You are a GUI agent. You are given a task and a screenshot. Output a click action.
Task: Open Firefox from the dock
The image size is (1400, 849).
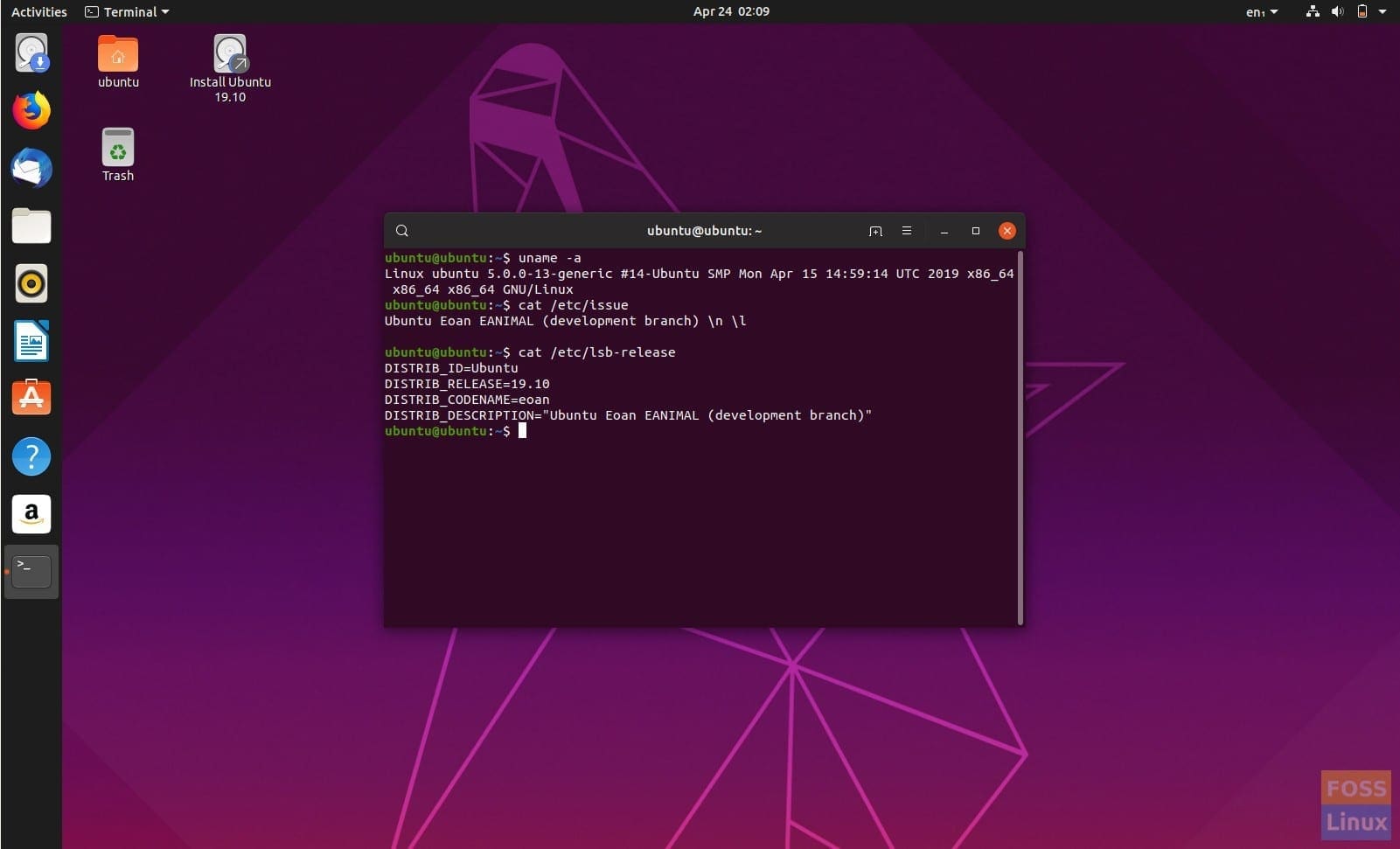[x=31, y=110]
